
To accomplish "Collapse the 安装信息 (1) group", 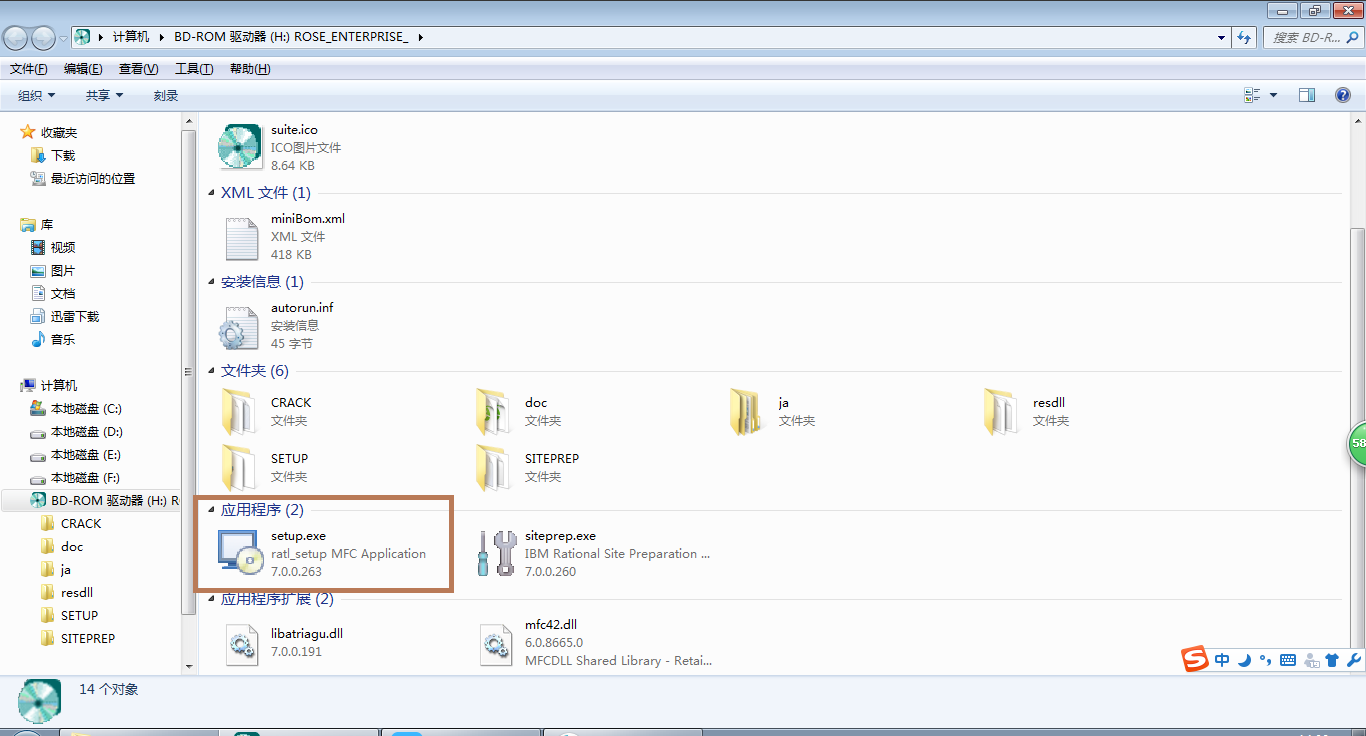I will tap(211, 282).
